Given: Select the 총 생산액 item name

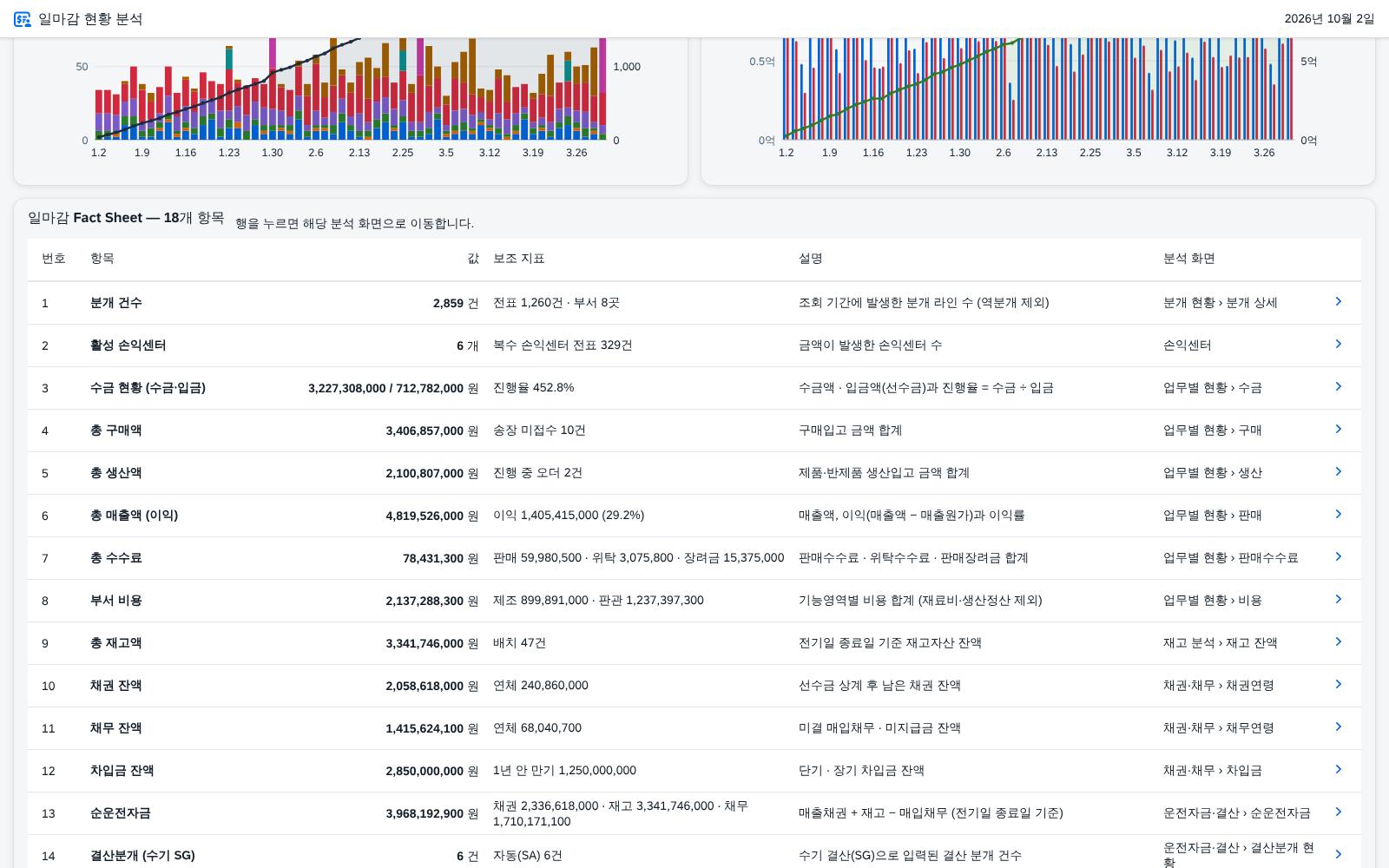Looking at the screenshot, I should pos(116,473).
